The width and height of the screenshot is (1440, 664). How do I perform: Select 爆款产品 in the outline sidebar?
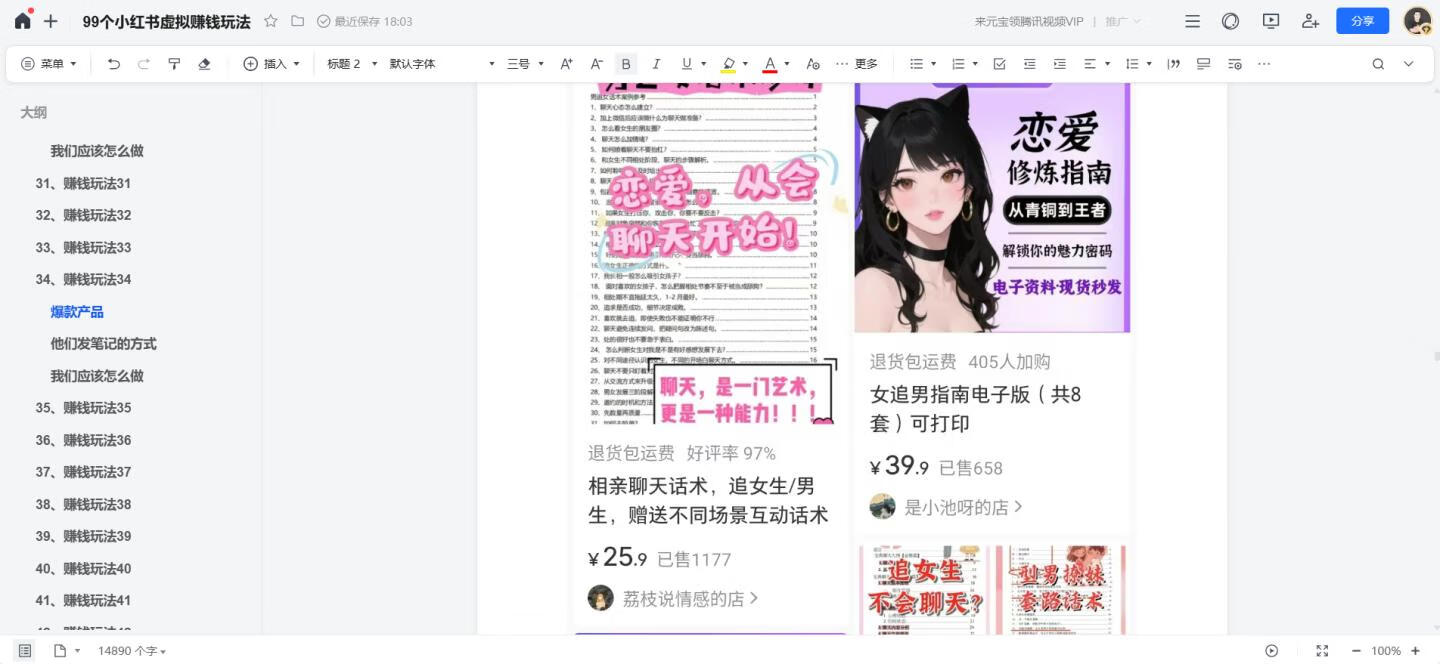coord(76,311)
